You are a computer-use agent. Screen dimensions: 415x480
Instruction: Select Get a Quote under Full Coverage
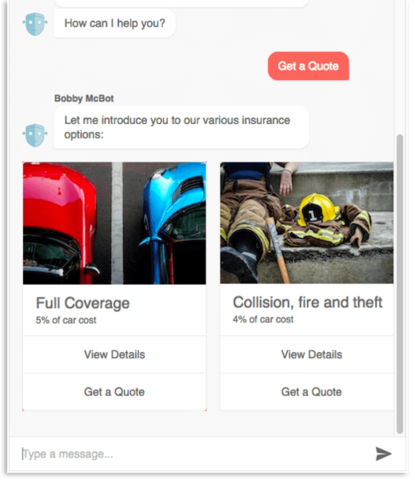(x=114, y=392)
